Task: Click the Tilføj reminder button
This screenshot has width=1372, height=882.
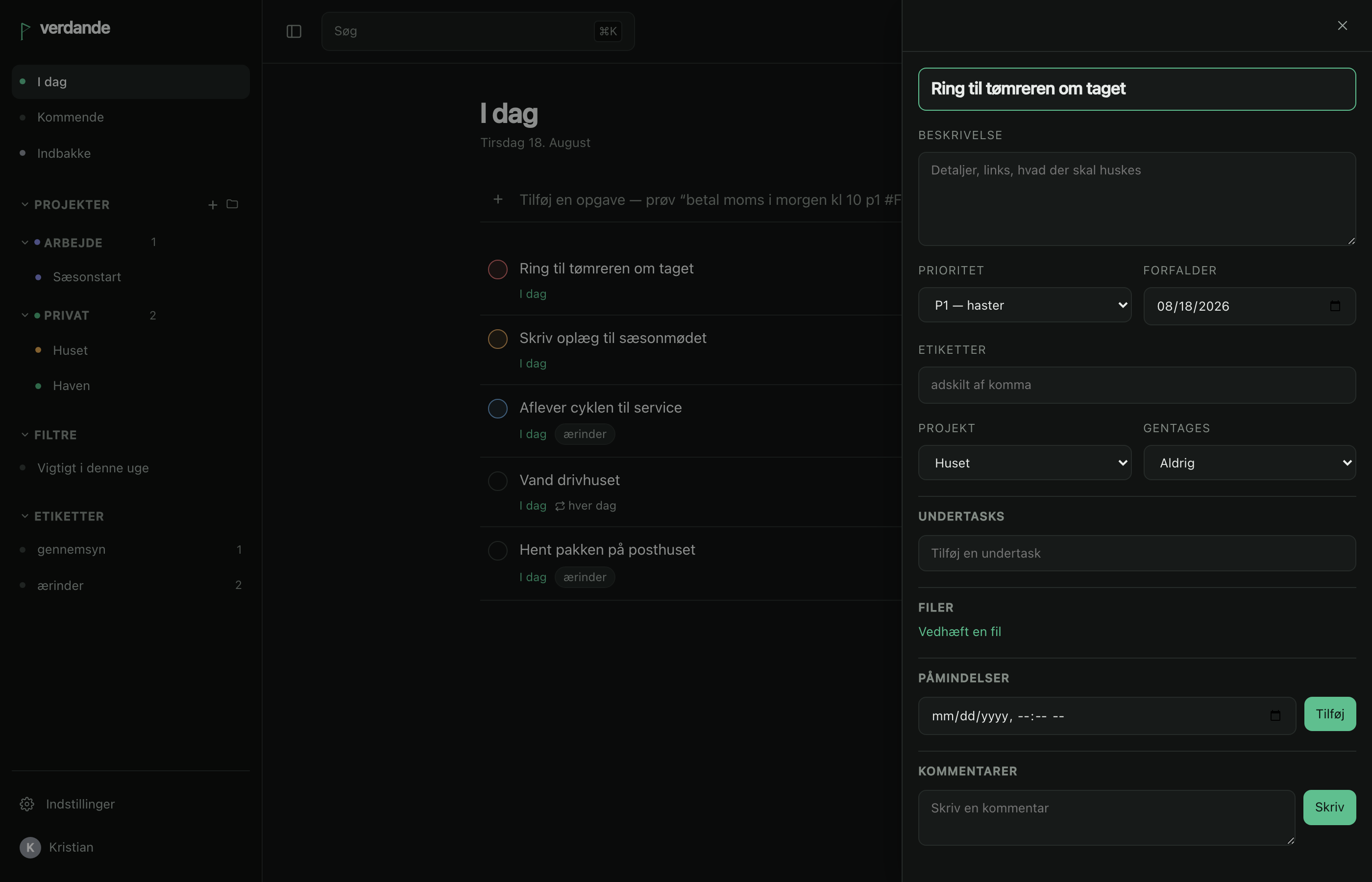Action: coord(1330,714)
